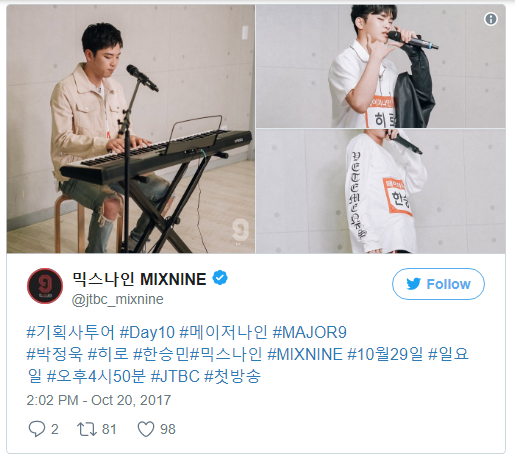Open the MIXNINE profile avatar
This screenshot has width=515, height=461.
pos(45,286)
